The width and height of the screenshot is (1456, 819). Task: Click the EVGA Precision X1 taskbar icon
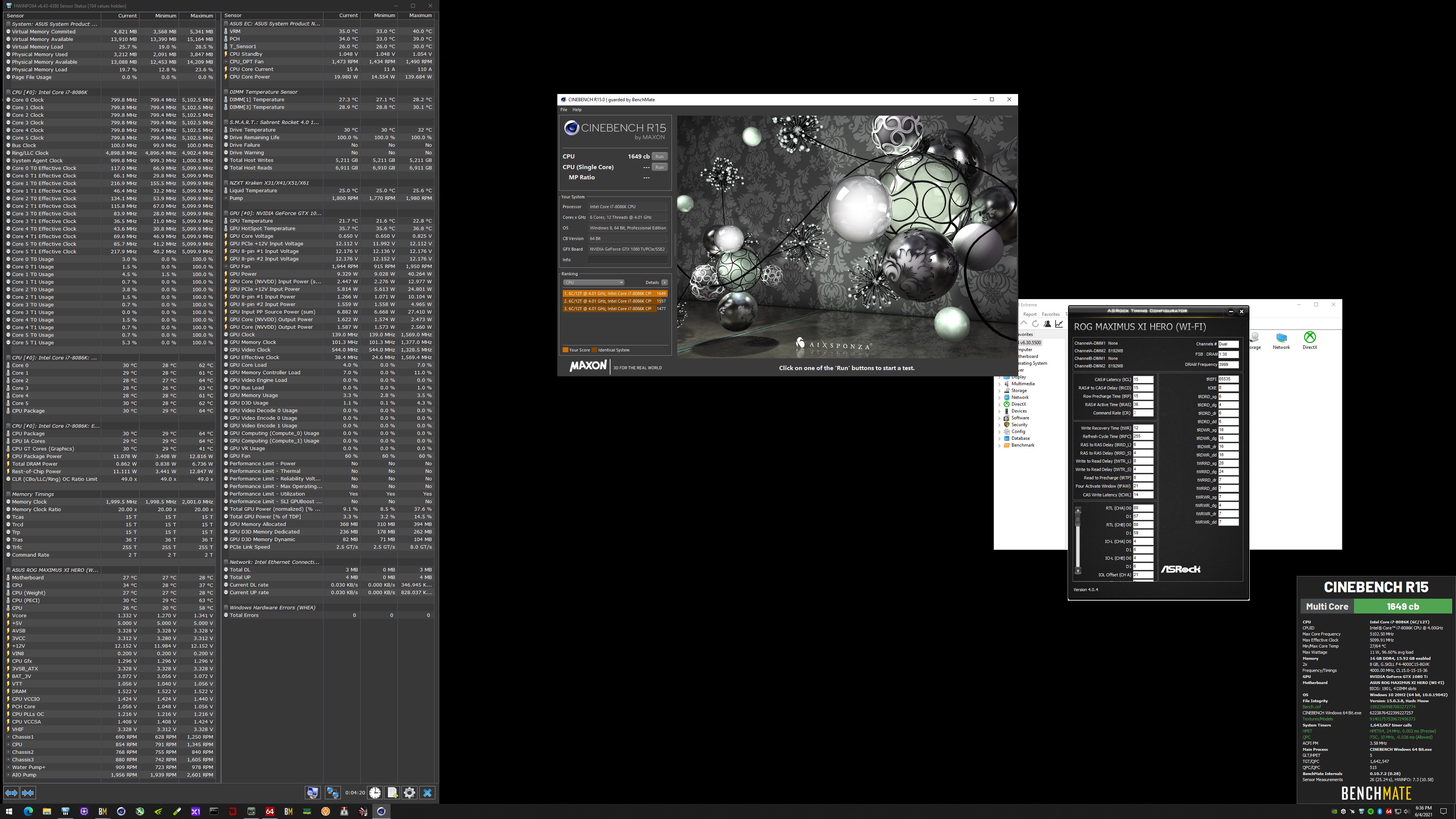coord(196,811)
